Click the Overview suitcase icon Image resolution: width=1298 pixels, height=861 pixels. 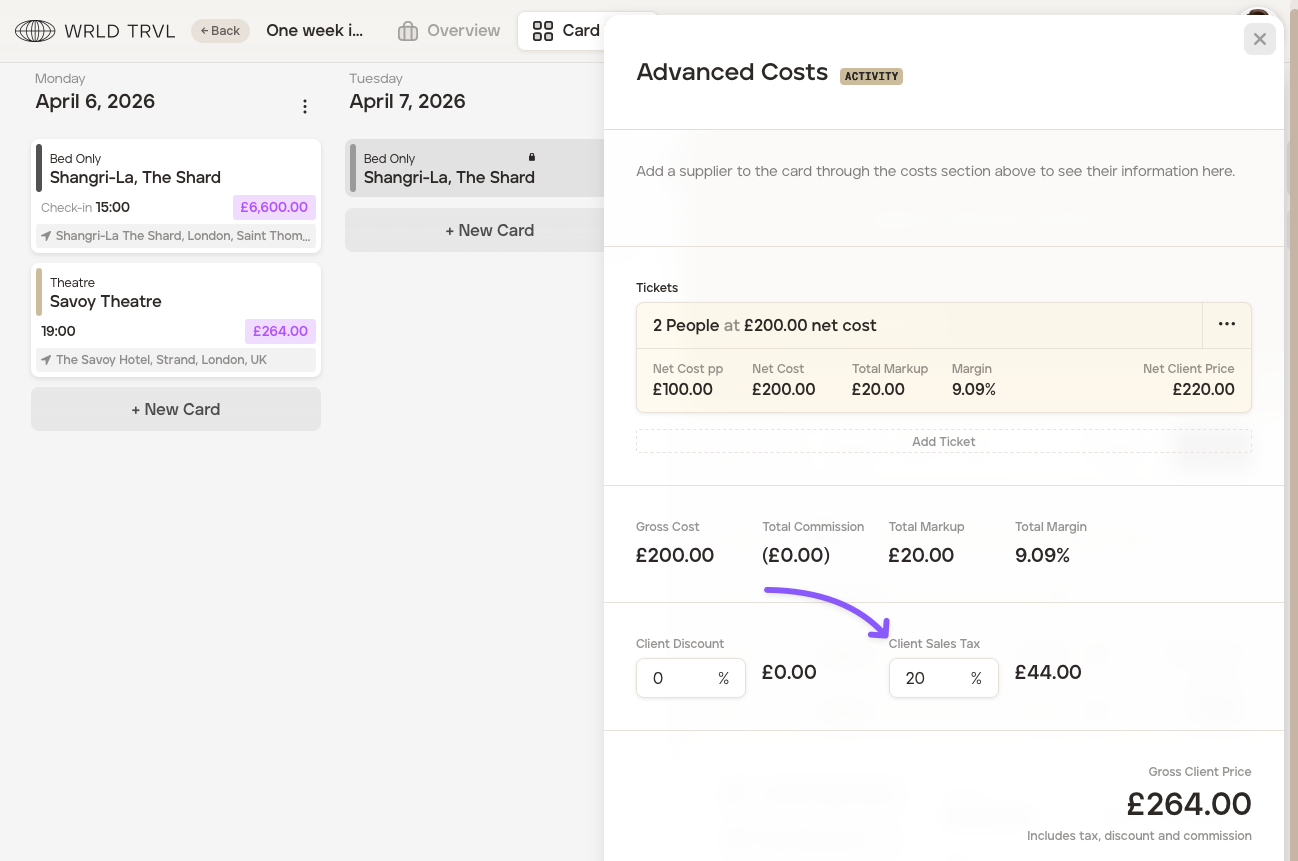407,31
